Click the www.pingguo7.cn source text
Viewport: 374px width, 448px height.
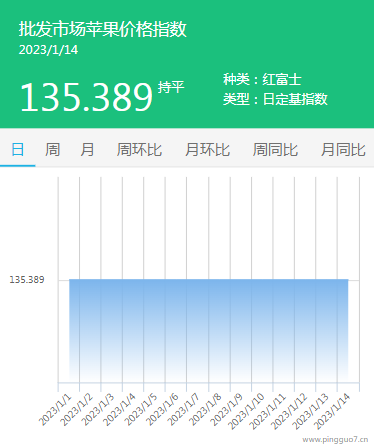[335, 440]
